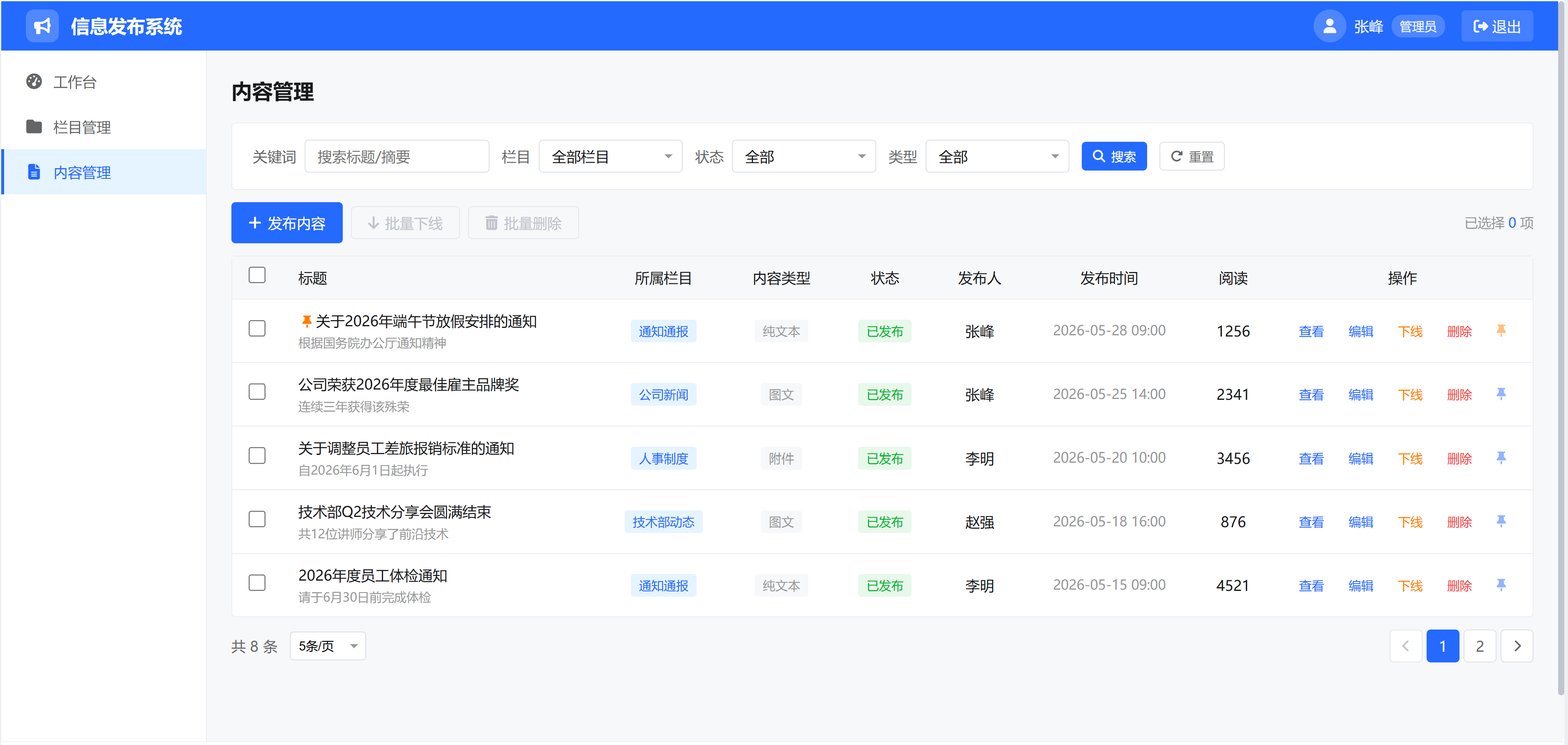Click current page 1 in pagination
This screenshot has height=745, width=1568.
1443,646
